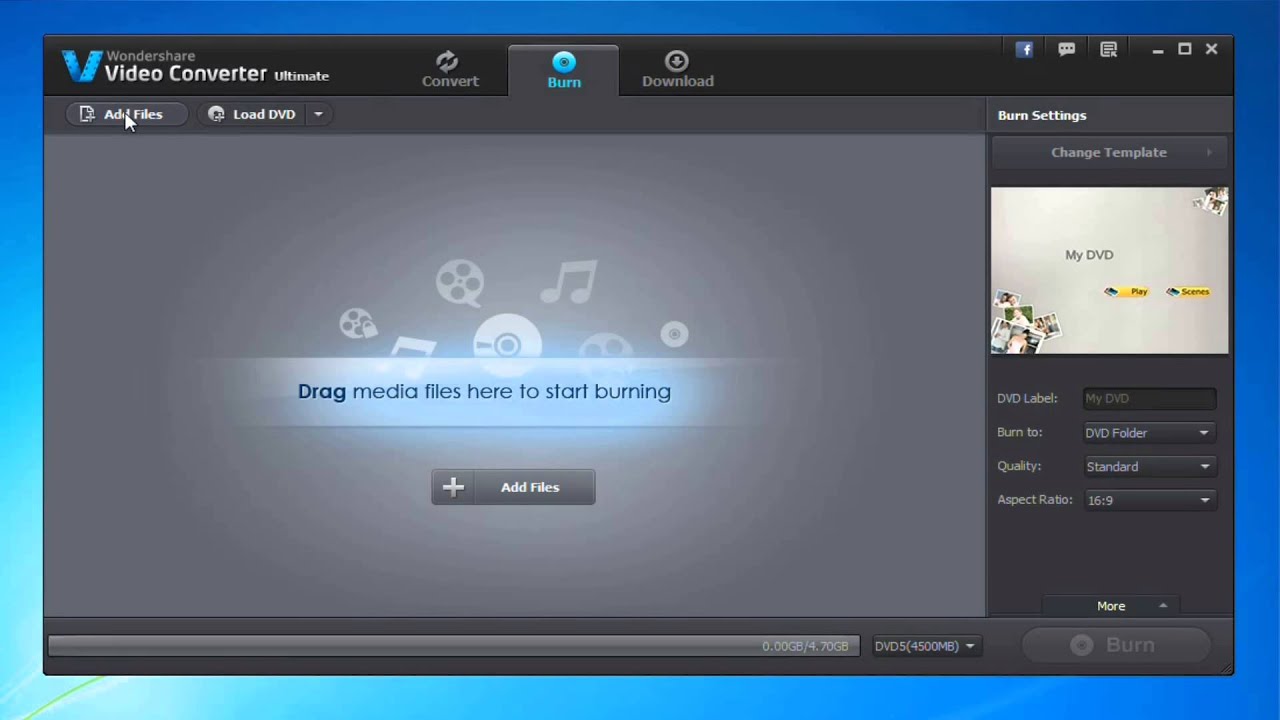Open the Burn to dropdown
1280x720 pixels.
(1150, 433)
